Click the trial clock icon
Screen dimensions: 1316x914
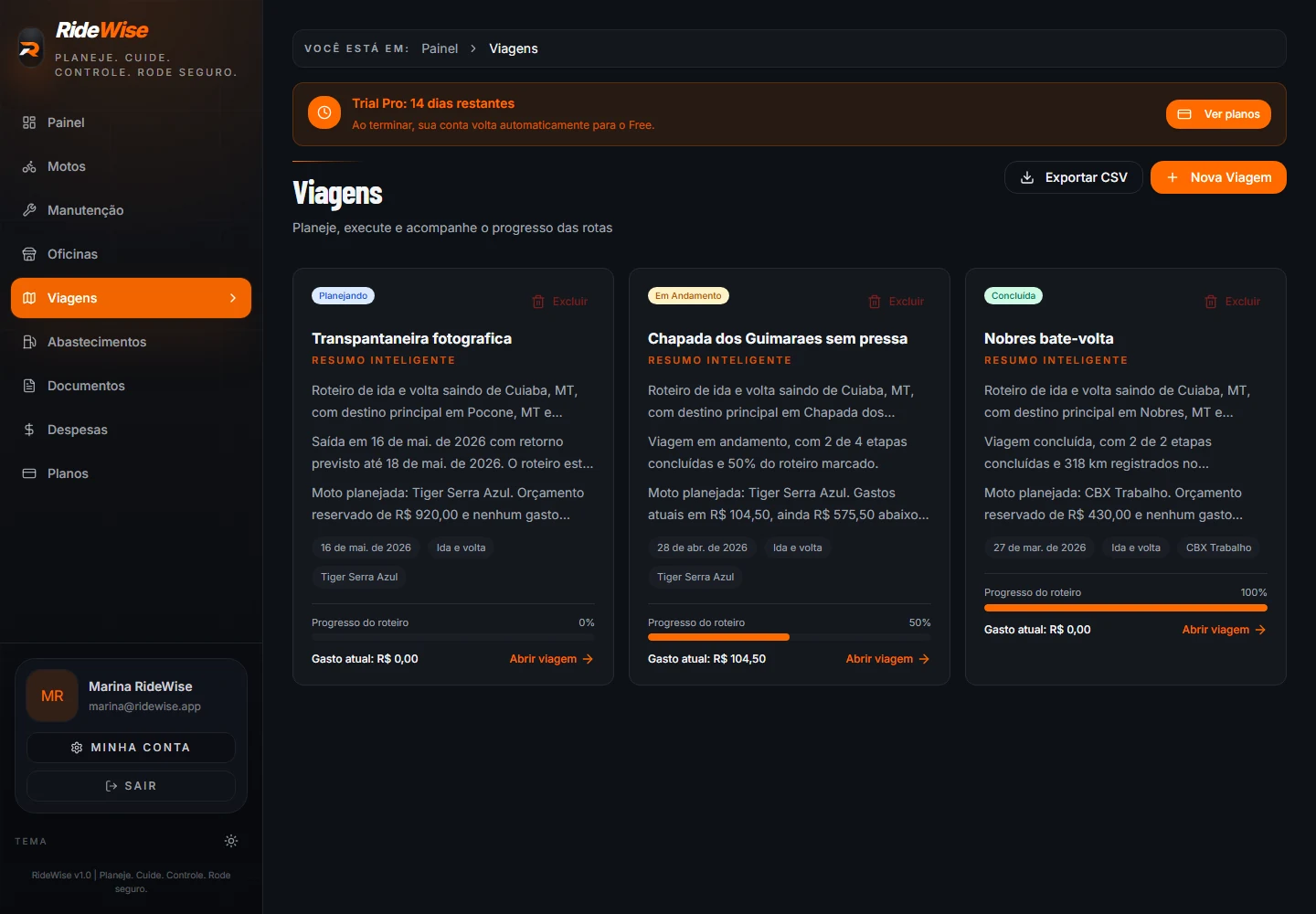[x=324, y=113]
